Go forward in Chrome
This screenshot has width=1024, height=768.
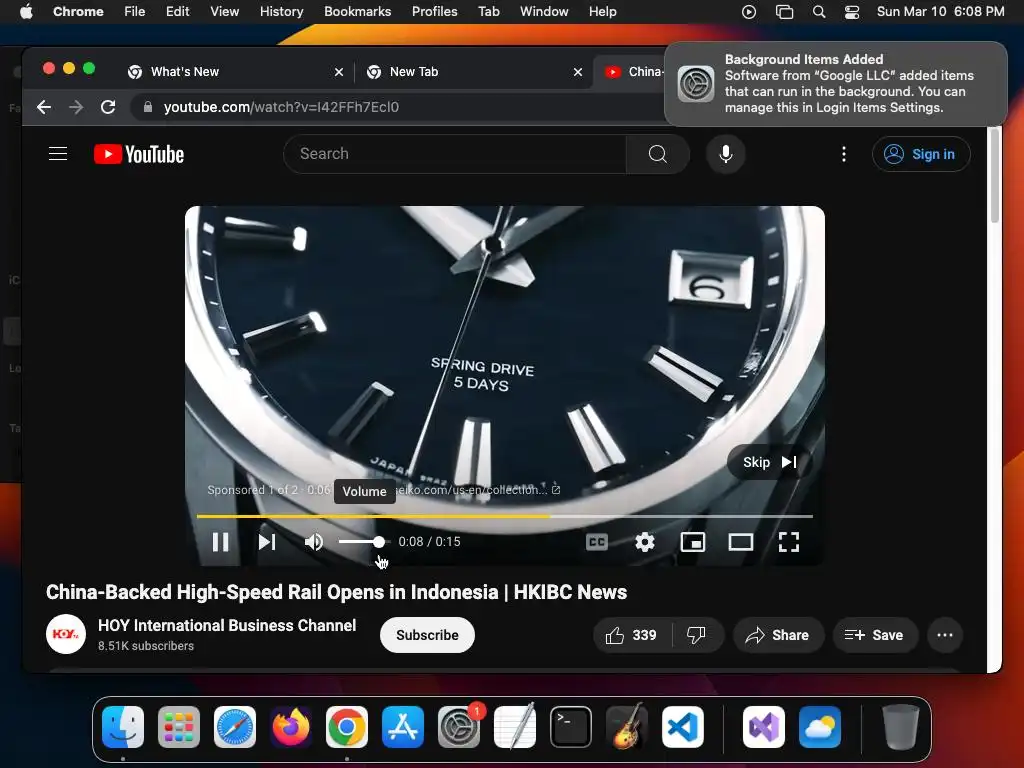(76, 107)
